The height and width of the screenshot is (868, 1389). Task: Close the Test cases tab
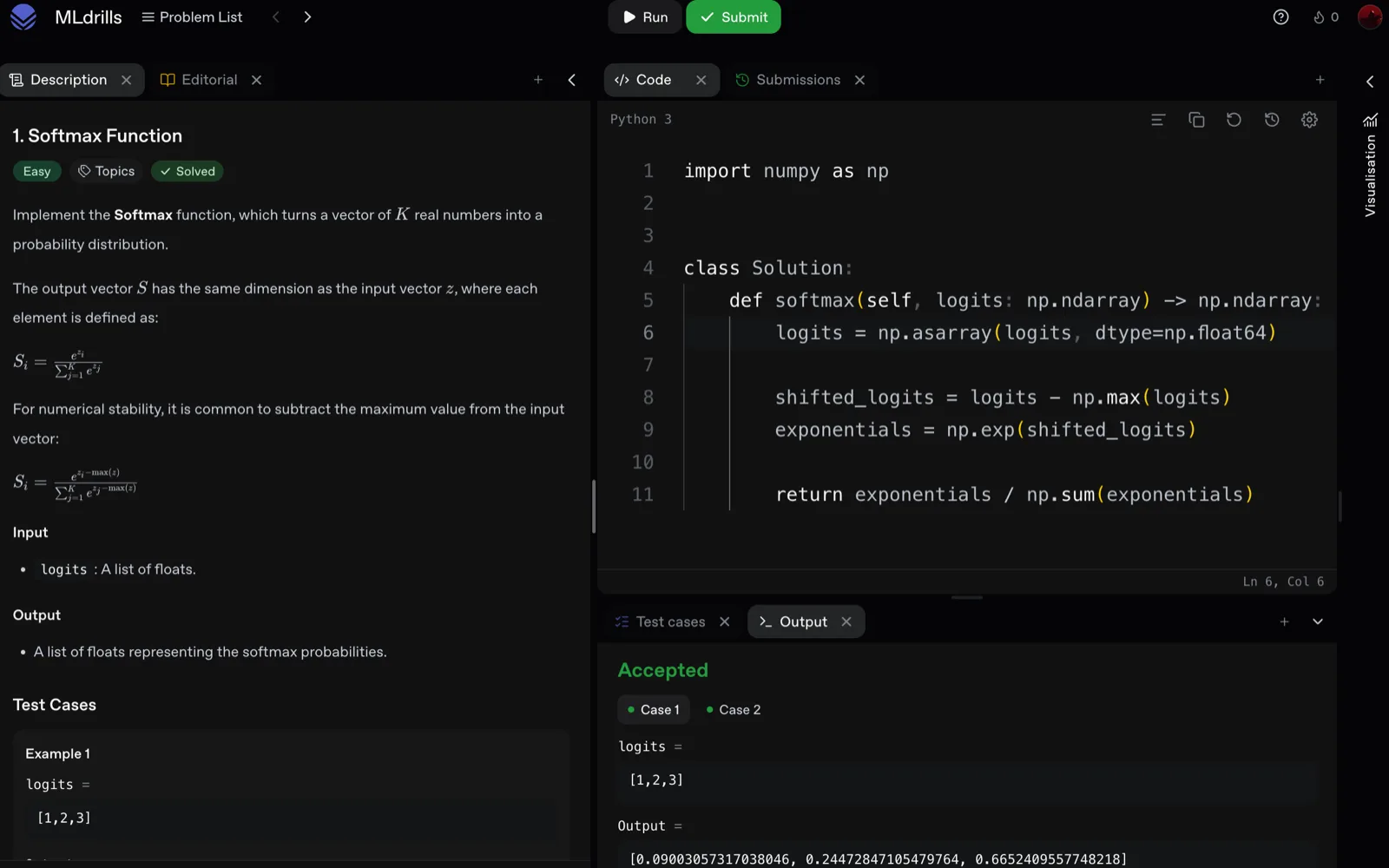point(725,621)
